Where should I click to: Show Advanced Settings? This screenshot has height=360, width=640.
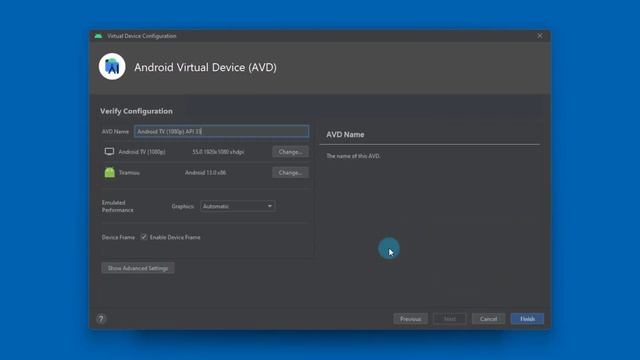tap(138, 268)
